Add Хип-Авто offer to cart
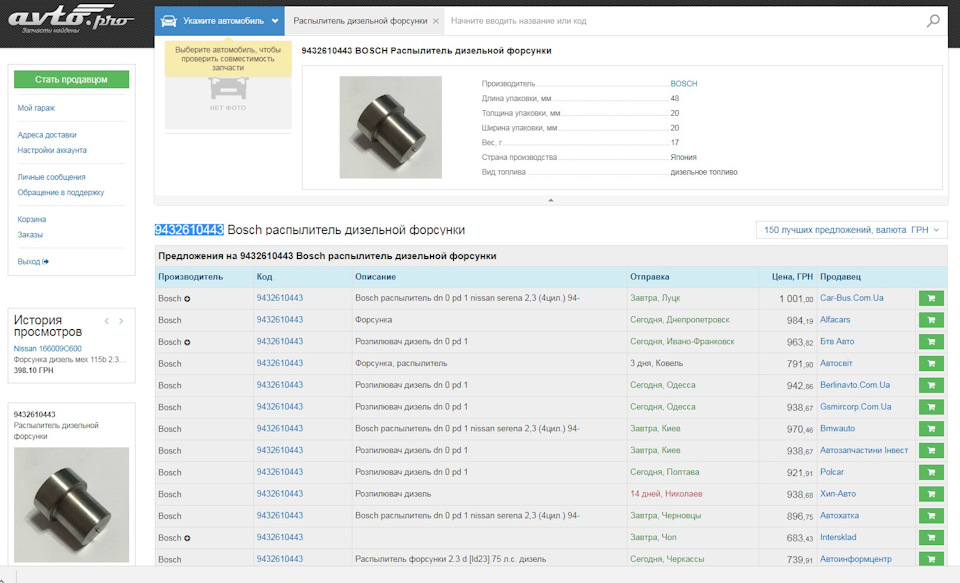960x583 pixels. [931, 494]
